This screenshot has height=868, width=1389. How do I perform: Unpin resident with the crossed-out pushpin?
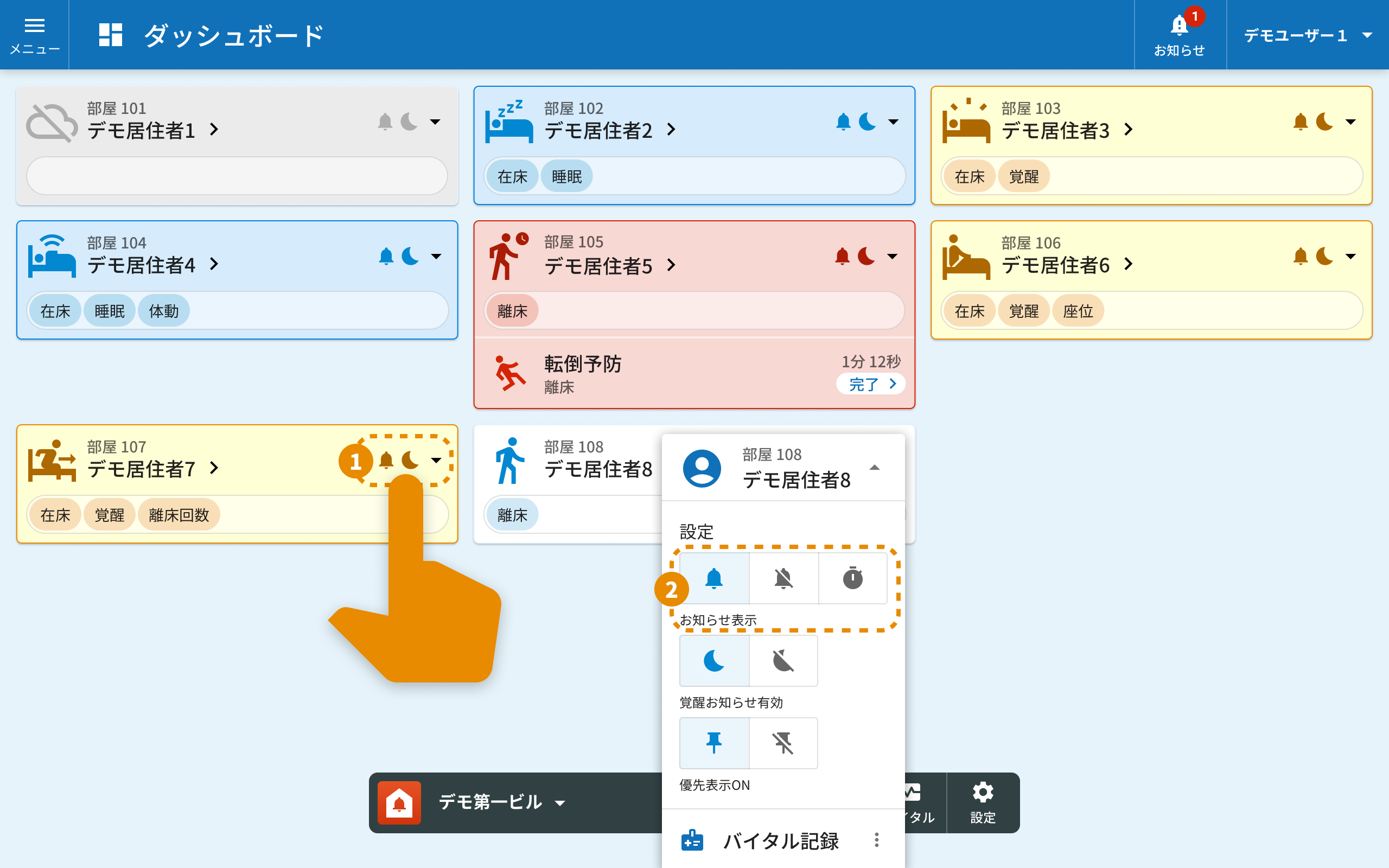tap(783, 743)
